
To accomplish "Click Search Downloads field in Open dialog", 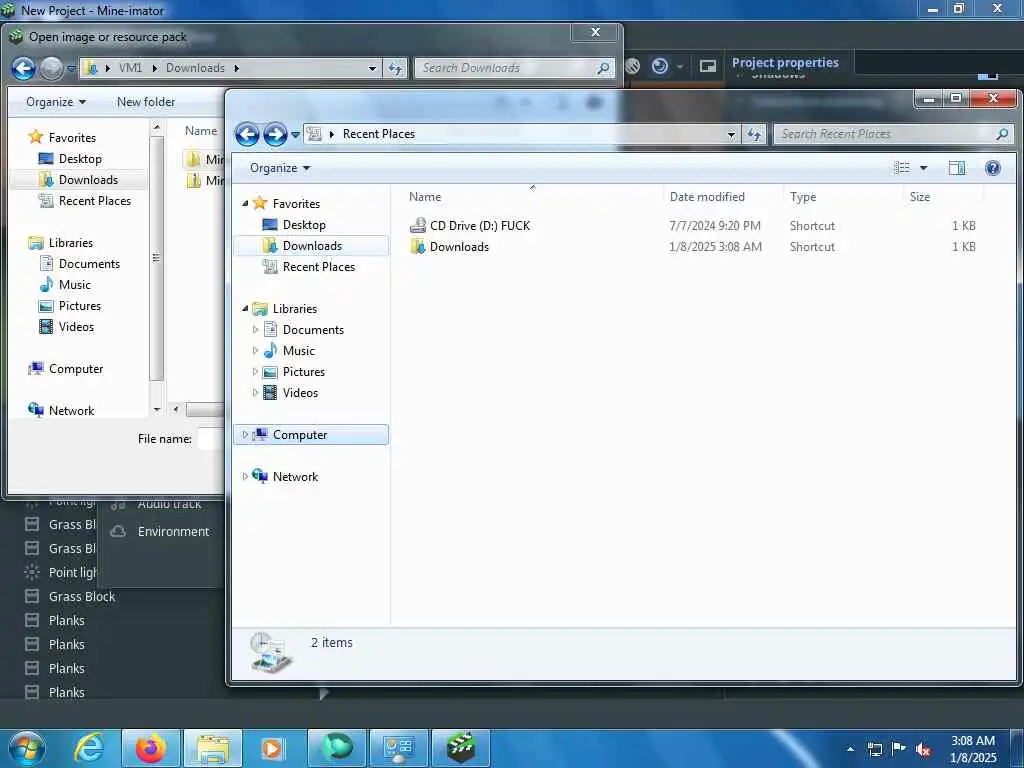I will point(514,68).
